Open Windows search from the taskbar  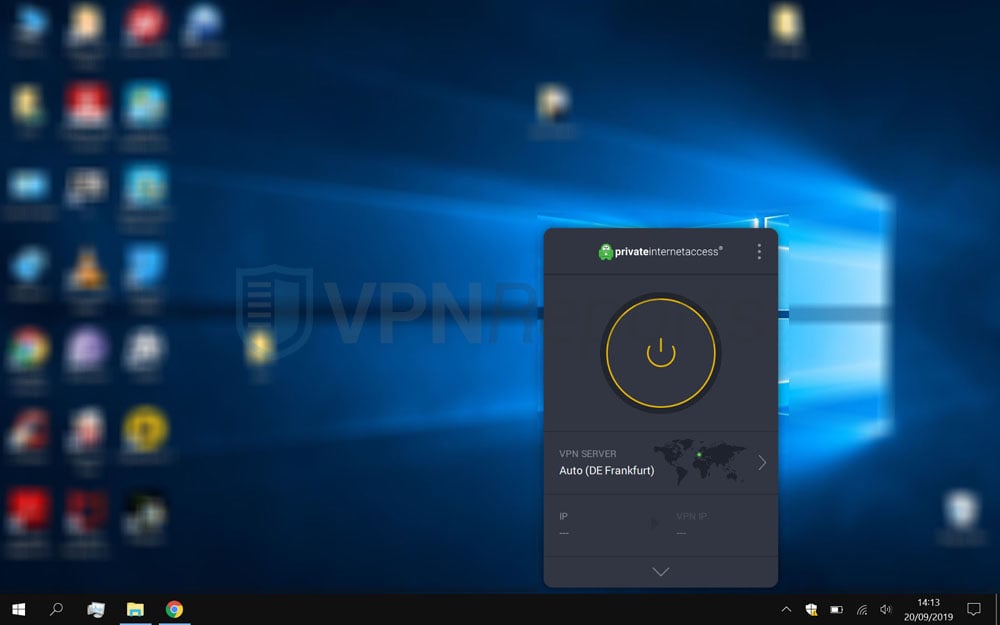pos(57,608)
